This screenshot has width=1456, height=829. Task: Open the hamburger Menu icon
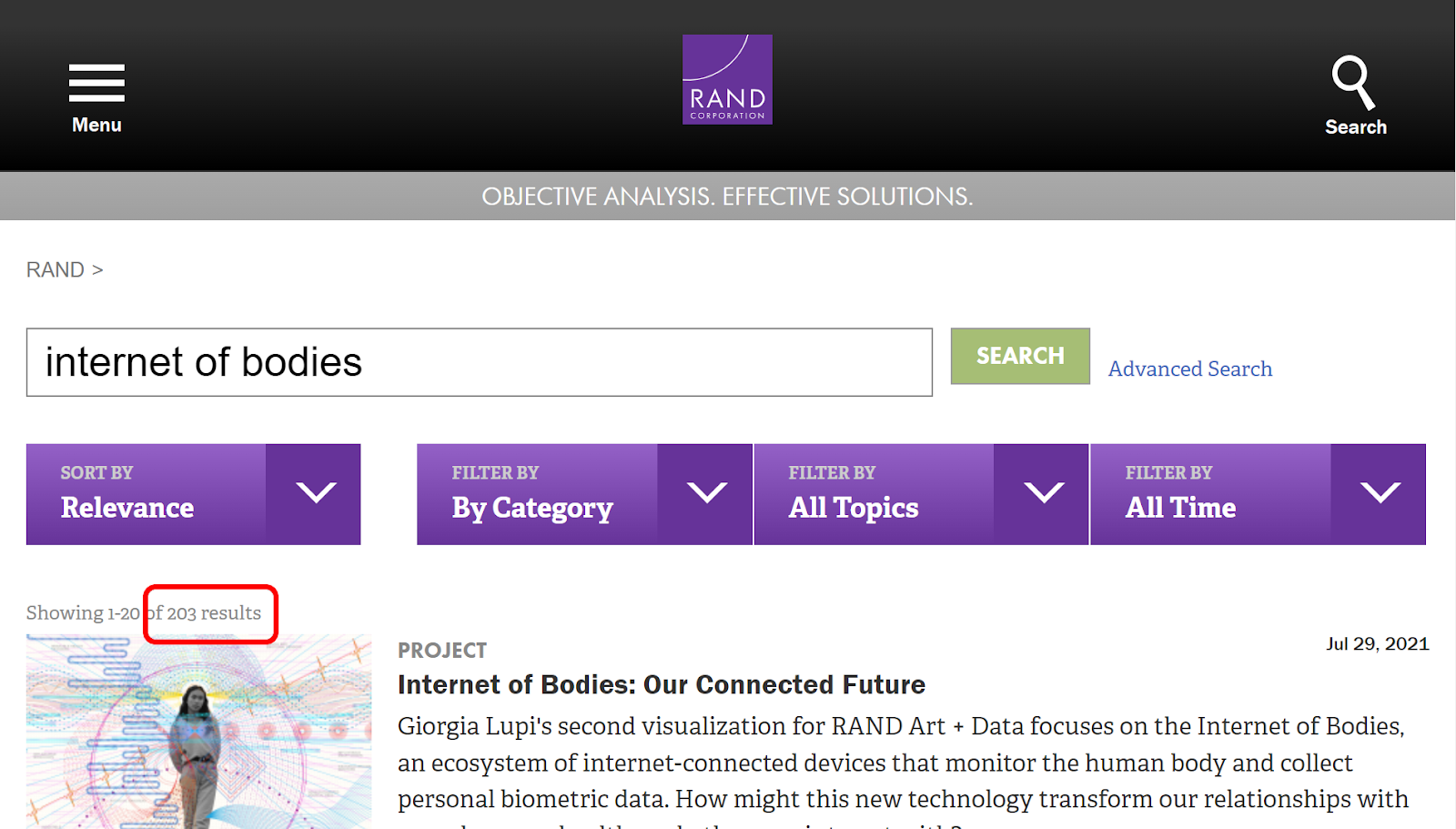point(96,83)
